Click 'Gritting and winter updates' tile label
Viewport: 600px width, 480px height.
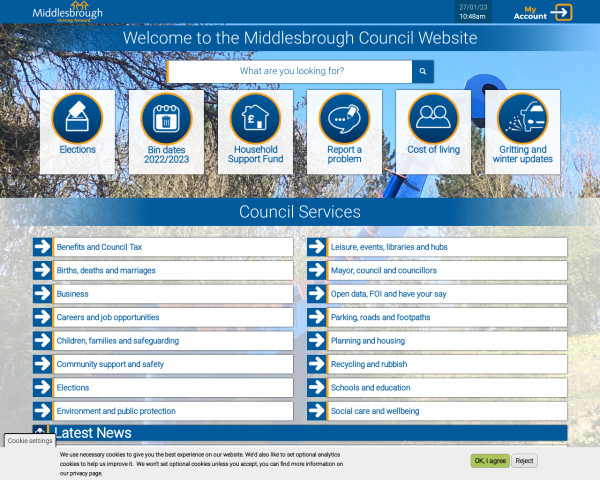pos(523,154)
